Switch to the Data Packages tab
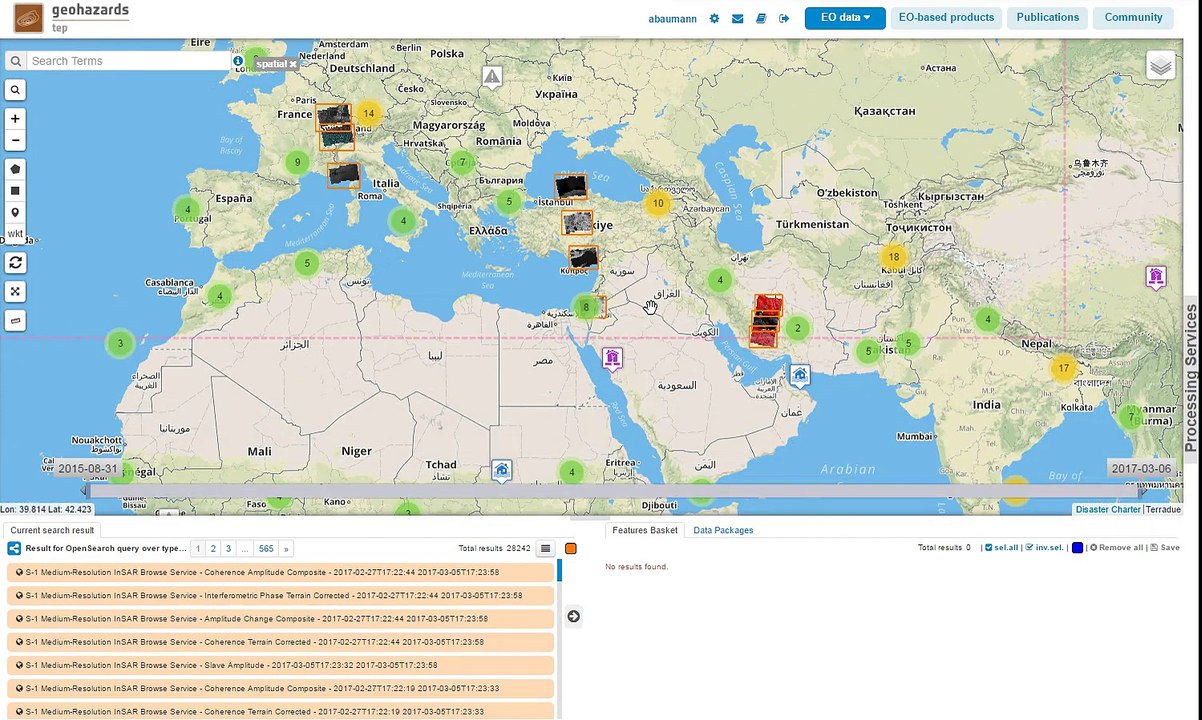The height and width of the screenshot is (720, 1202). point(723,530)
